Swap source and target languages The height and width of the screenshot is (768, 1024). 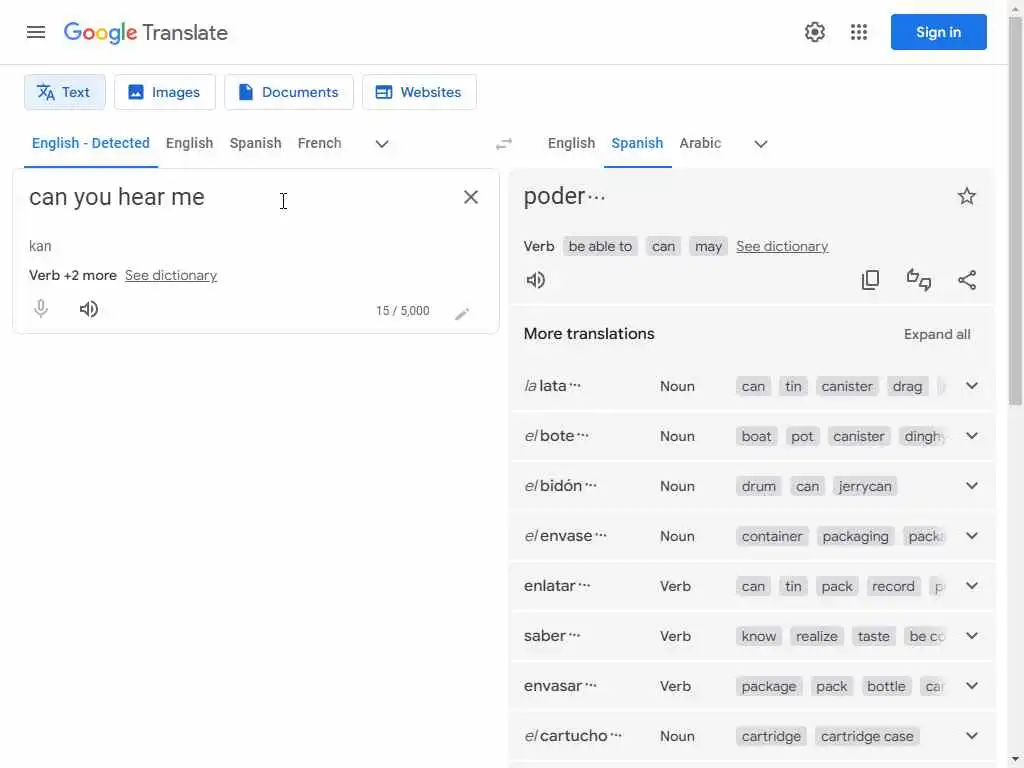coord(504,144)
